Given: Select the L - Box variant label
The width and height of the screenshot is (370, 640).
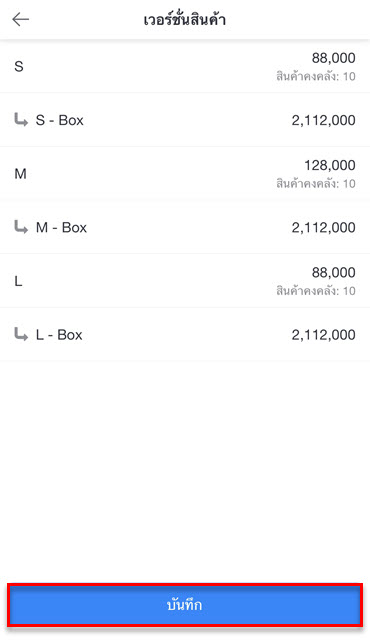Looking at the screenshot, I should pos(59,335).
